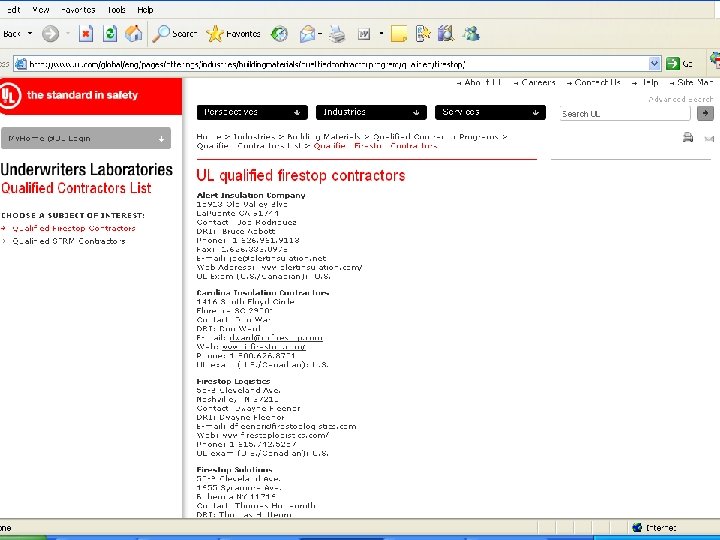Screen dimensions: 720x540
Task: Click Carolina Insulation Contractors heading
Action: coord(263,292)
